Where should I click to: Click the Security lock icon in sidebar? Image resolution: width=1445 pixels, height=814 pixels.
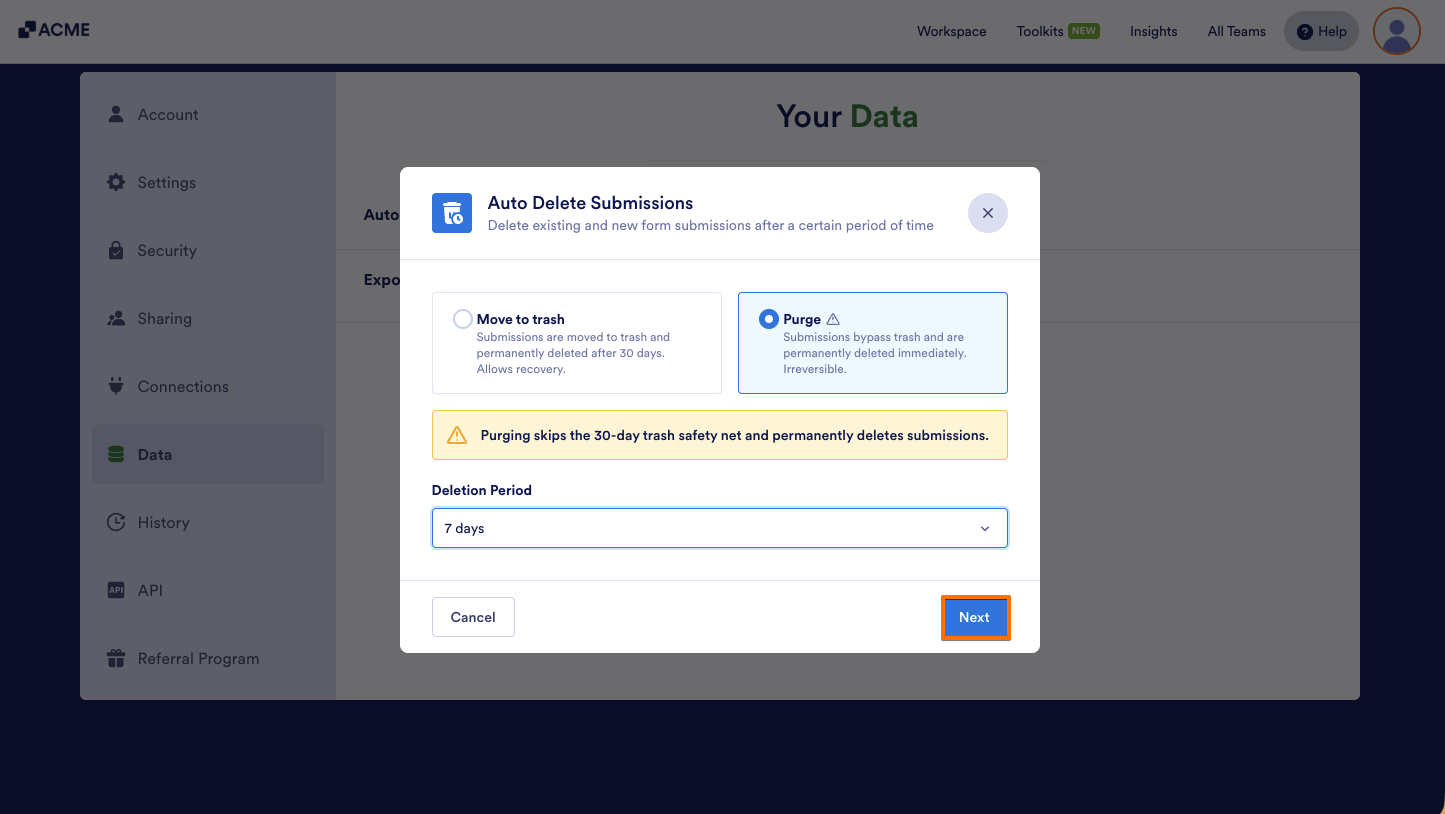point(116,250)
